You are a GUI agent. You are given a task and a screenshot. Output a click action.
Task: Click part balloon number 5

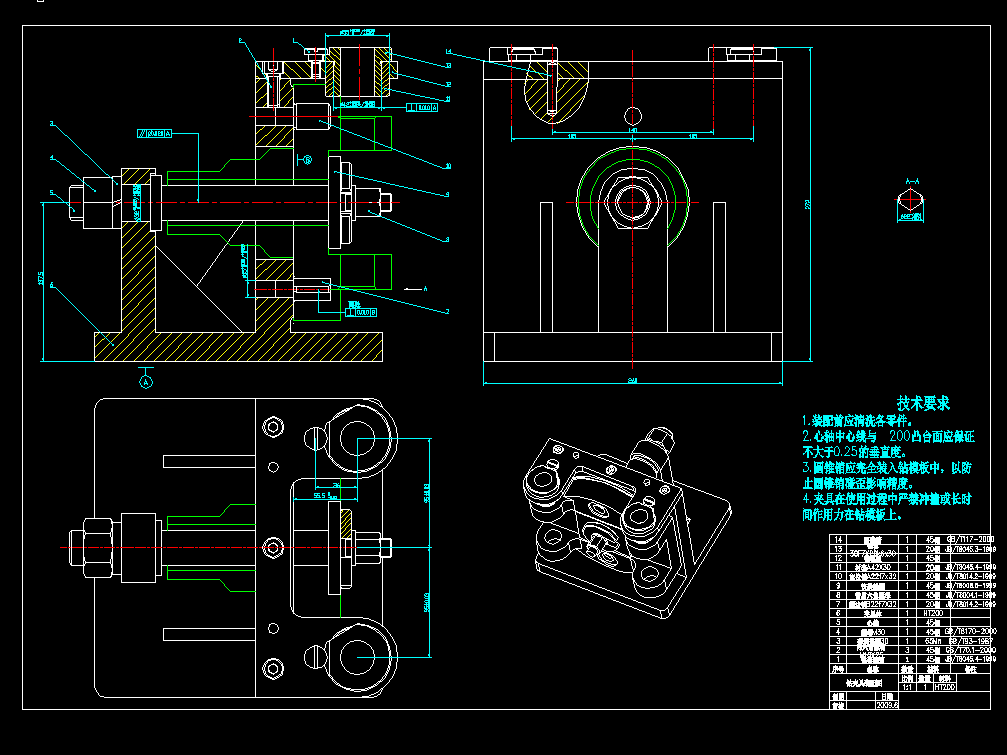52,192
